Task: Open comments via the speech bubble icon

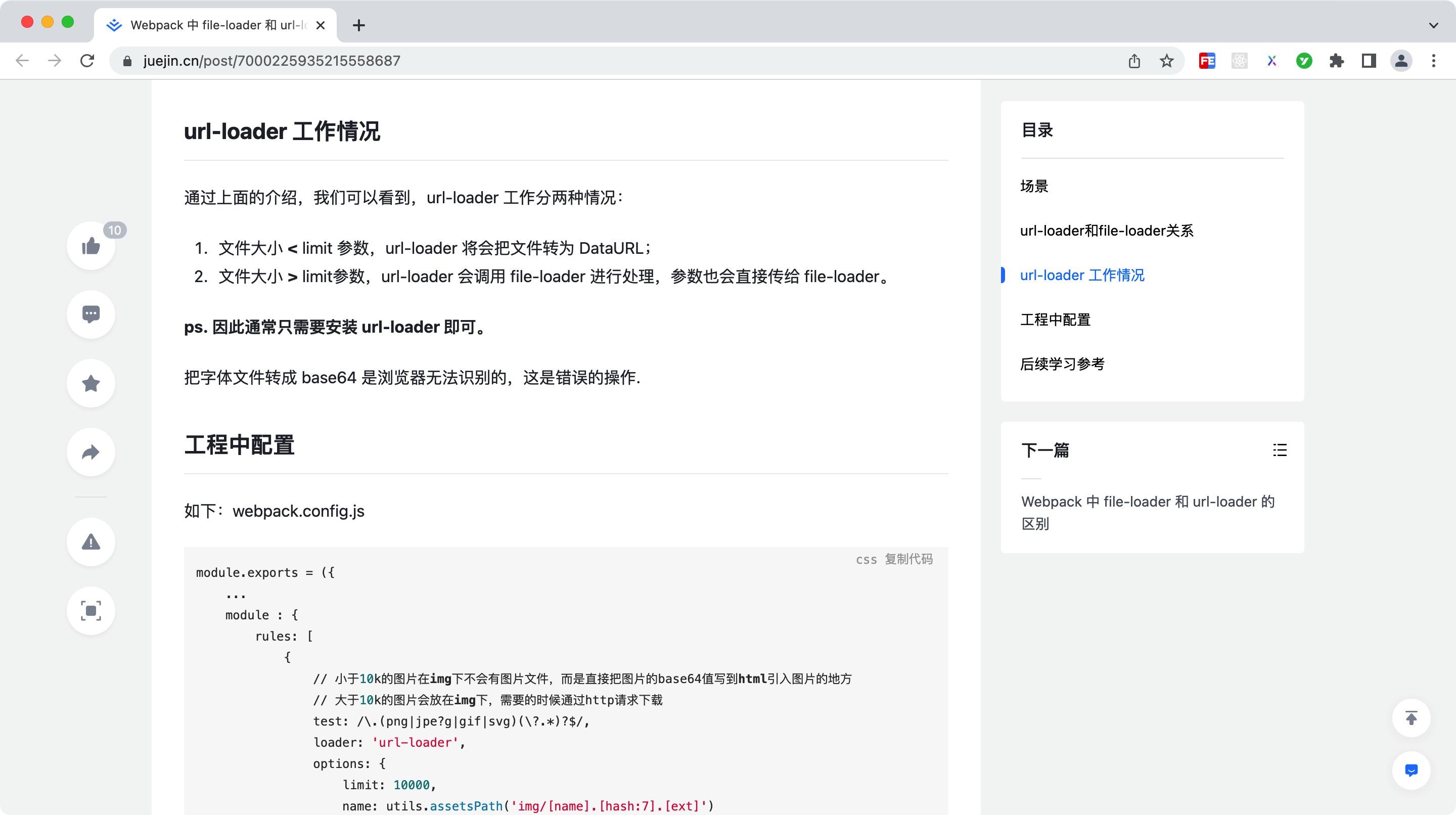Action: click(90, 314)
